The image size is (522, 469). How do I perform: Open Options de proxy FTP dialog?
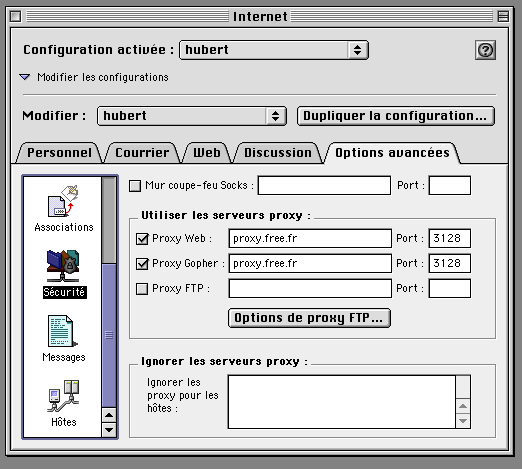[309, 318]
